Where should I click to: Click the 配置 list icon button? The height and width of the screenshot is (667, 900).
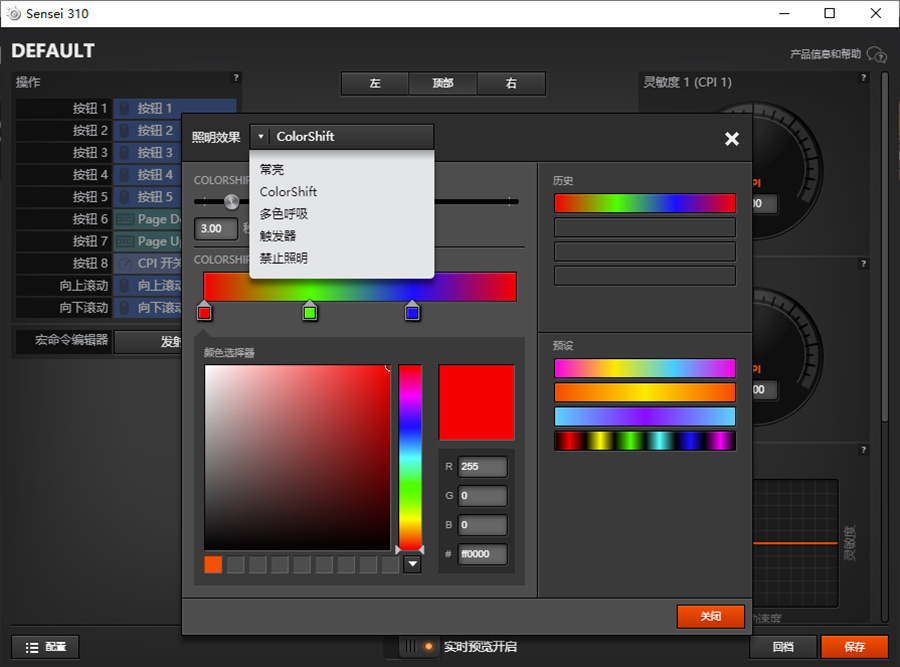pos(45,647)
